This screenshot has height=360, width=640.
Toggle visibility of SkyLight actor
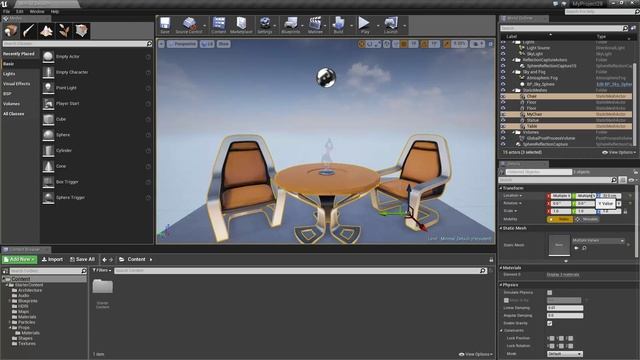coord(503,54)
